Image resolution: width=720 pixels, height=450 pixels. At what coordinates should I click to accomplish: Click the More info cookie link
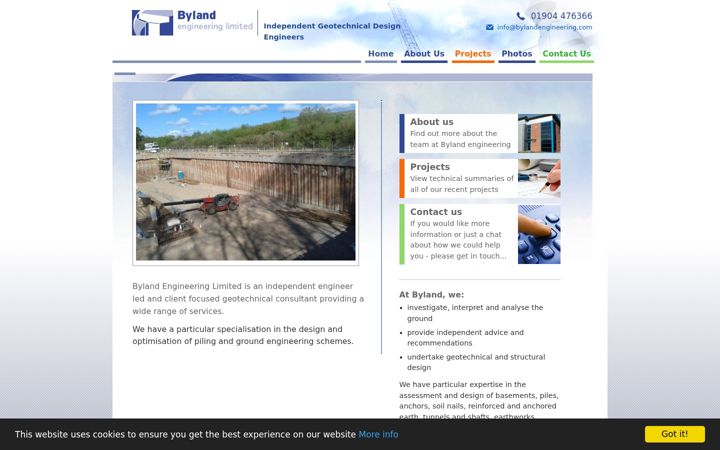click(x=378, y=434)
